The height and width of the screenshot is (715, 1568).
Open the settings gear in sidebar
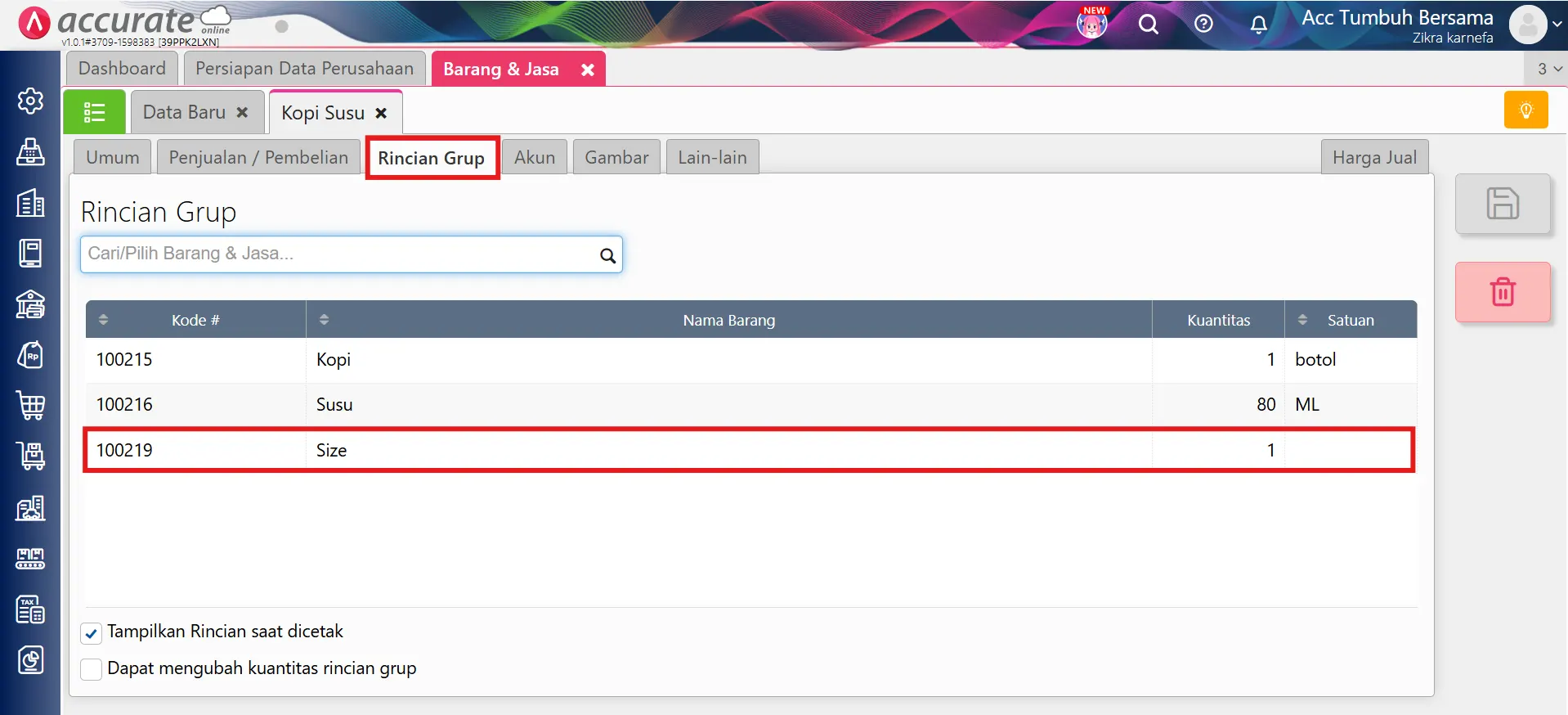click(x=30, y=101)
